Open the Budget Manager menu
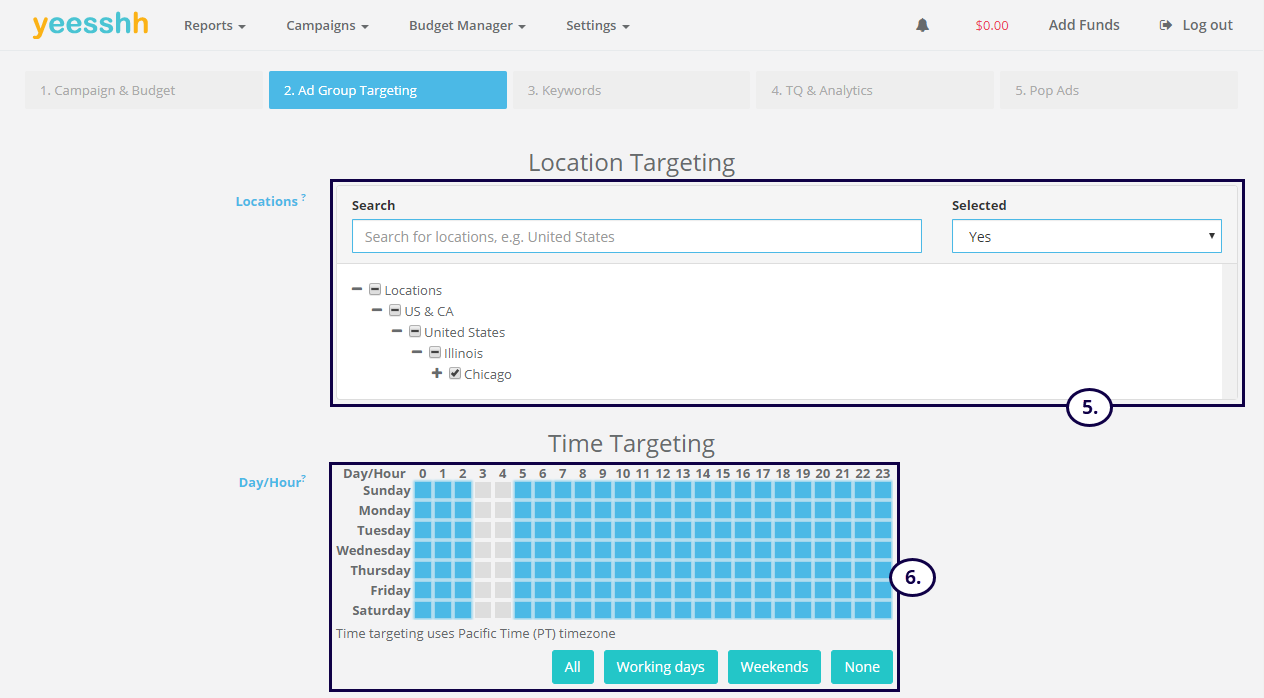Viewport: 1264px width, 698px height. coord(466,26)
